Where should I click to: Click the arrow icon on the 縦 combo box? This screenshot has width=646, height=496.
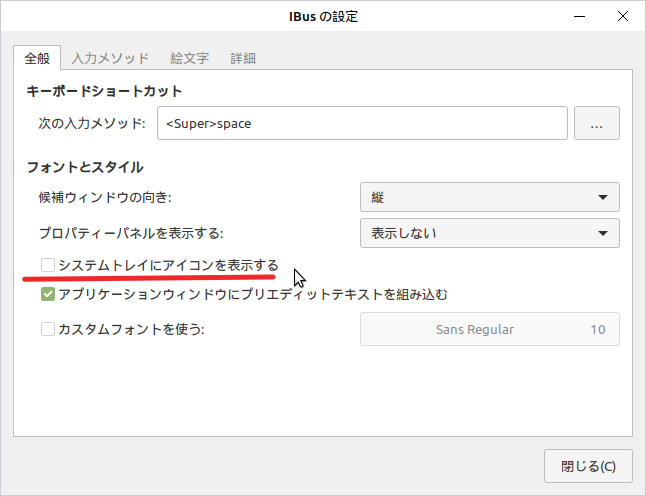603,197
